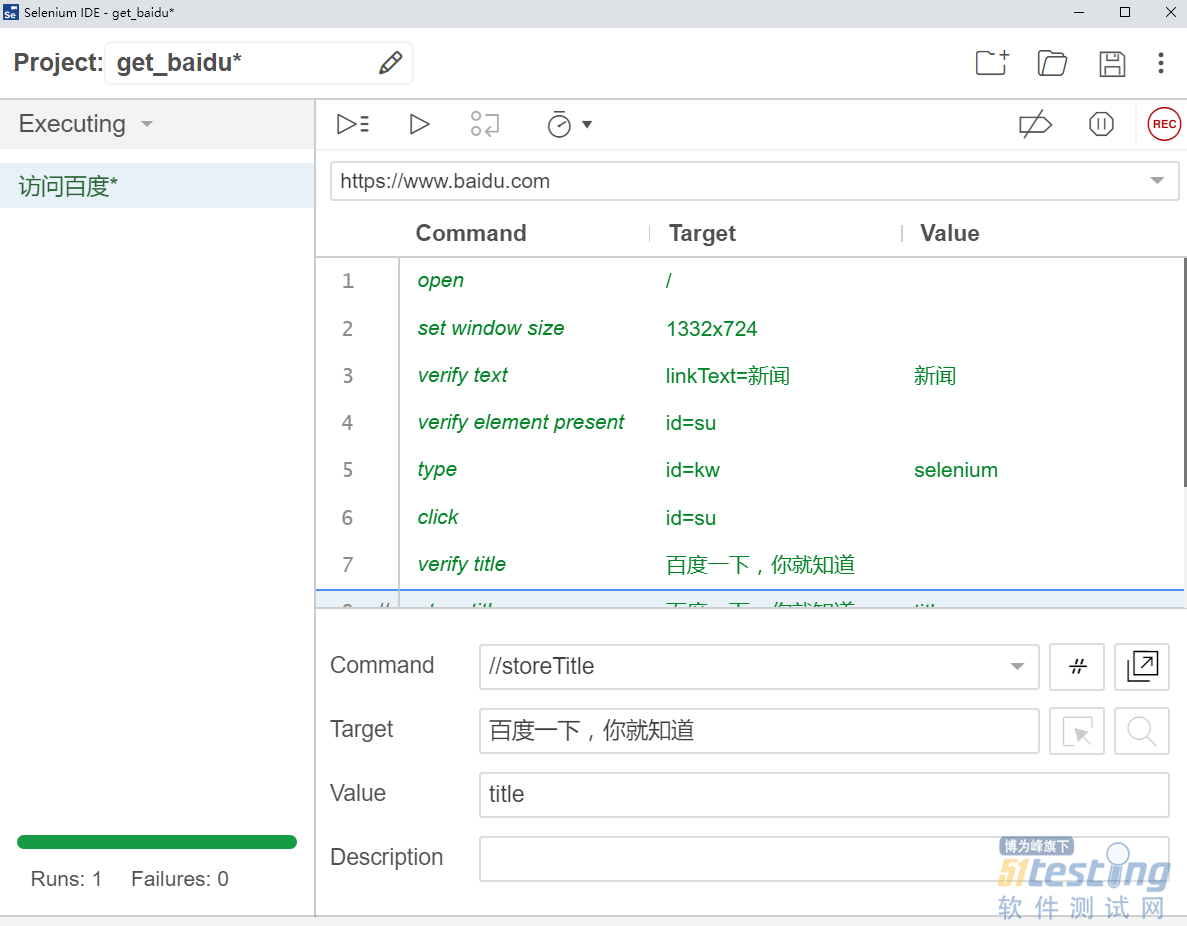Click the Runs: 1 counter
Viewport: 1187px width, 926px height.
point(66,879)
